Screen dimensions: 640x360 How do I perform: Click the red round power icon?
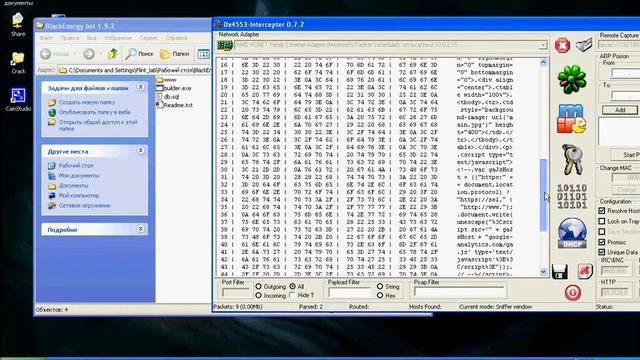point(573,293)
